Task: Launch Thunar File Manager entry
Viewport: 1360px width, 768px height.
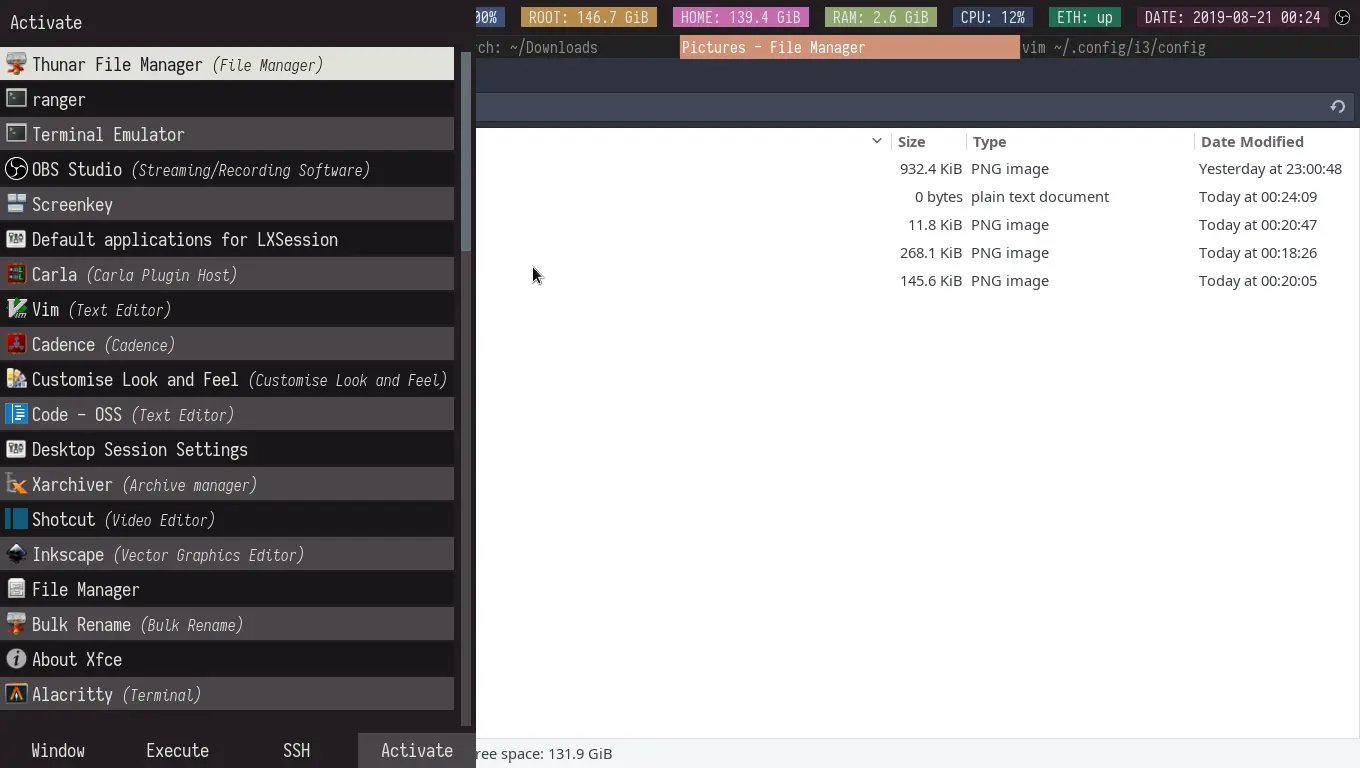Action: tap(227, 64)
